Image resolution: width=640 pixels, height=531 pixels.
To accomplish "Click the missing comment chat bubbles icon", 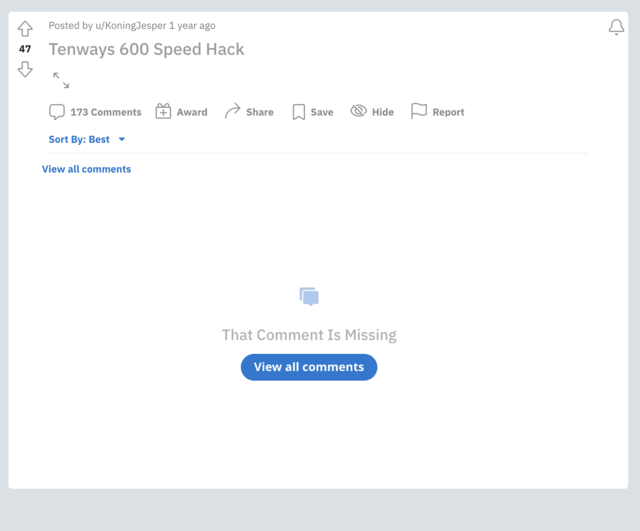I will 309,297.
